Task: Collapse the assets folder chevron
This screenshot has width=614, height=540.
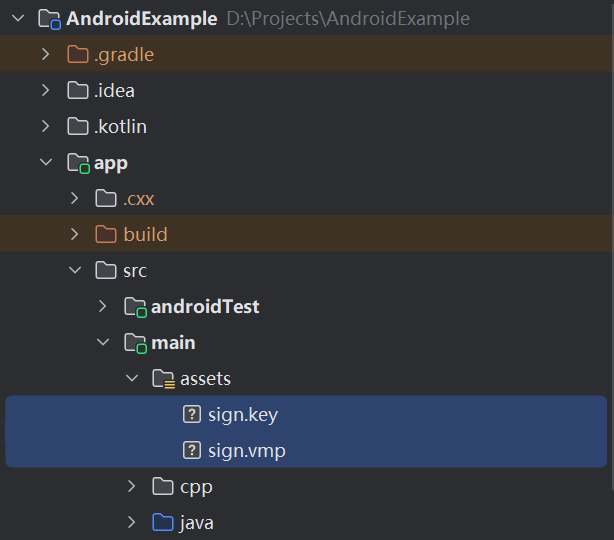Action: [132, 379]
